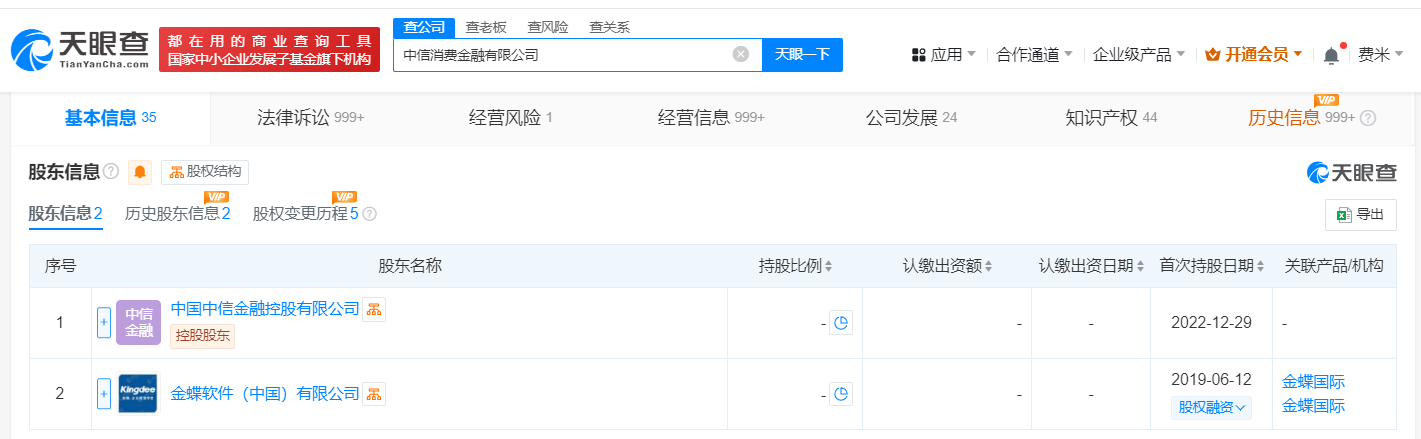
Task: Switch to the 公司发展 tab
Action: tap(911, 118)
